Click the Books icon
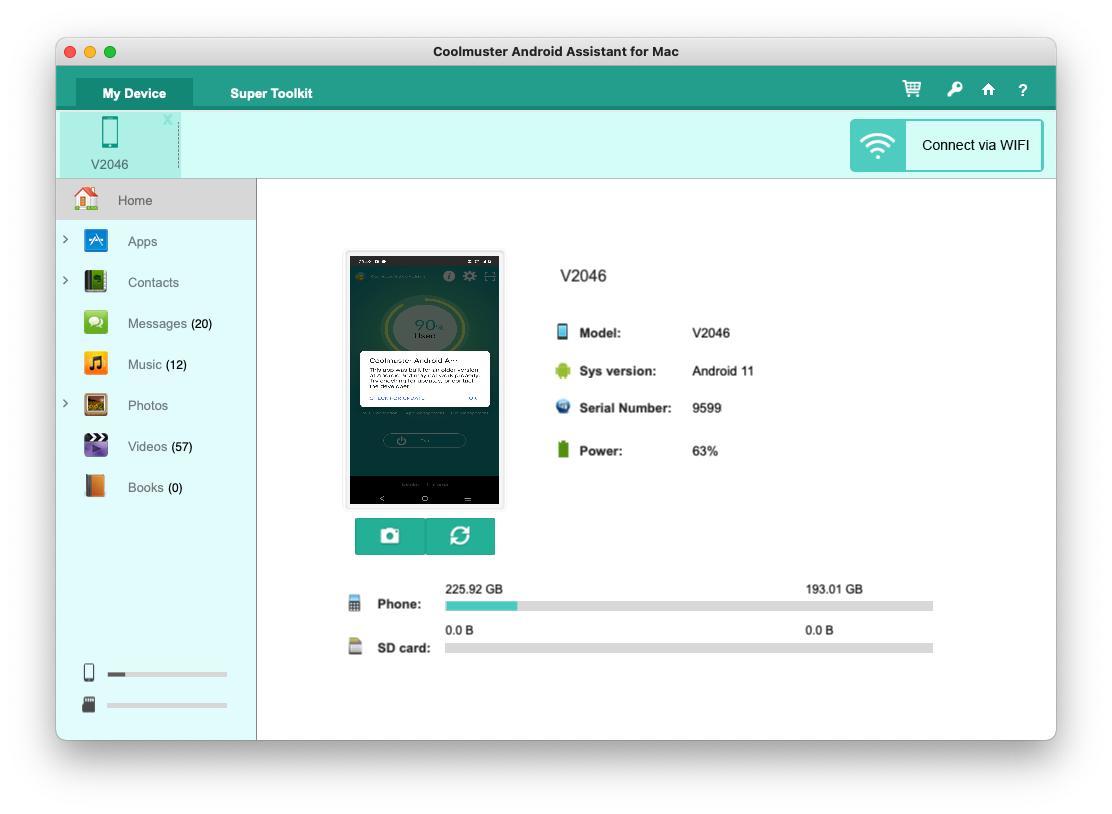This screenshot has width=1112, height=814. coord(96,486)
